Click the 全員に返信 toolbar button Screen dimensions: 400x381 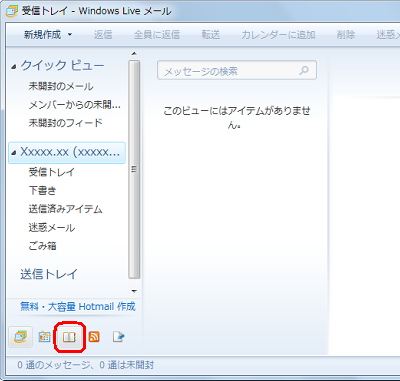(x=157, y=34)
